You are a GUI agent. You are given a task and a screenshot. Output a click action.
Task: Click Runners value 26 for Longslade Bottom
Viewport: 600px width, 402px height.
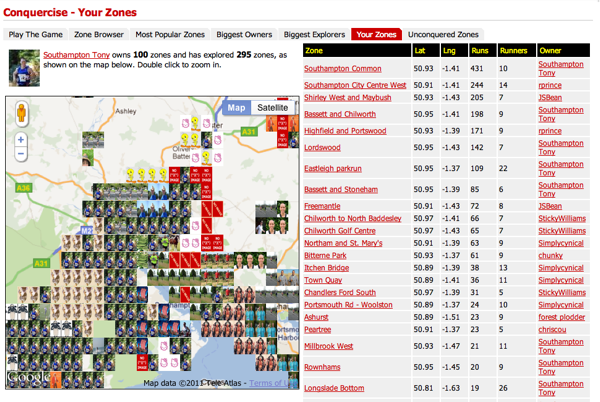[x=503, y=388]
